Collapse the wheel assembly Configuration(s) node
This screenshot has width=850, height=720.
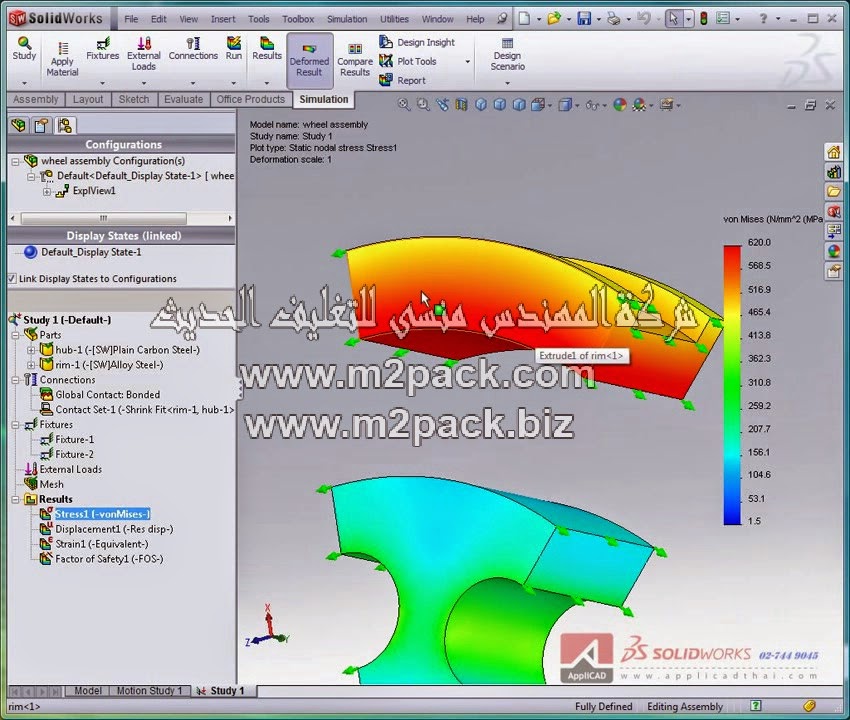tap(16, 161)
